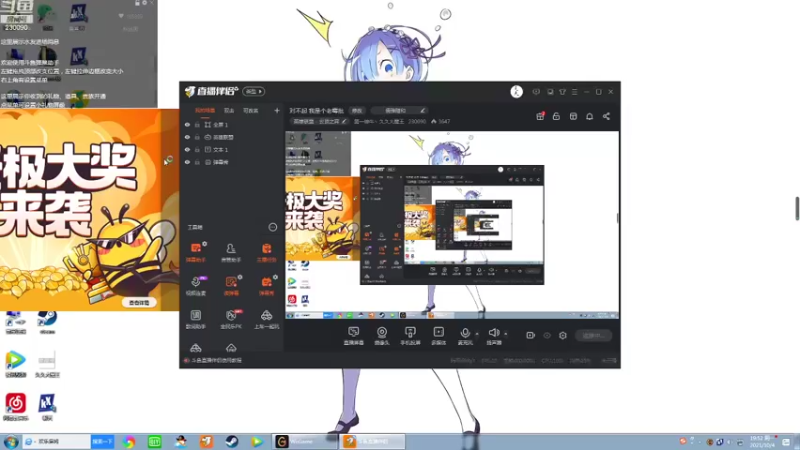Select the 弹幕秀 source row
This screenshot has height=450, width=800.
coord(232,162)
